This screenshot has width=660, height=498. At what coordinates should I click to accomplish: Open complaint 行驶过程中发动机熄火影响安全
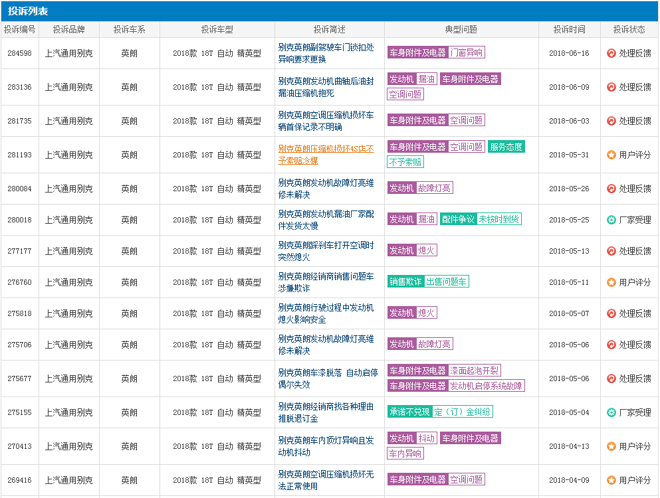[326, 313]
